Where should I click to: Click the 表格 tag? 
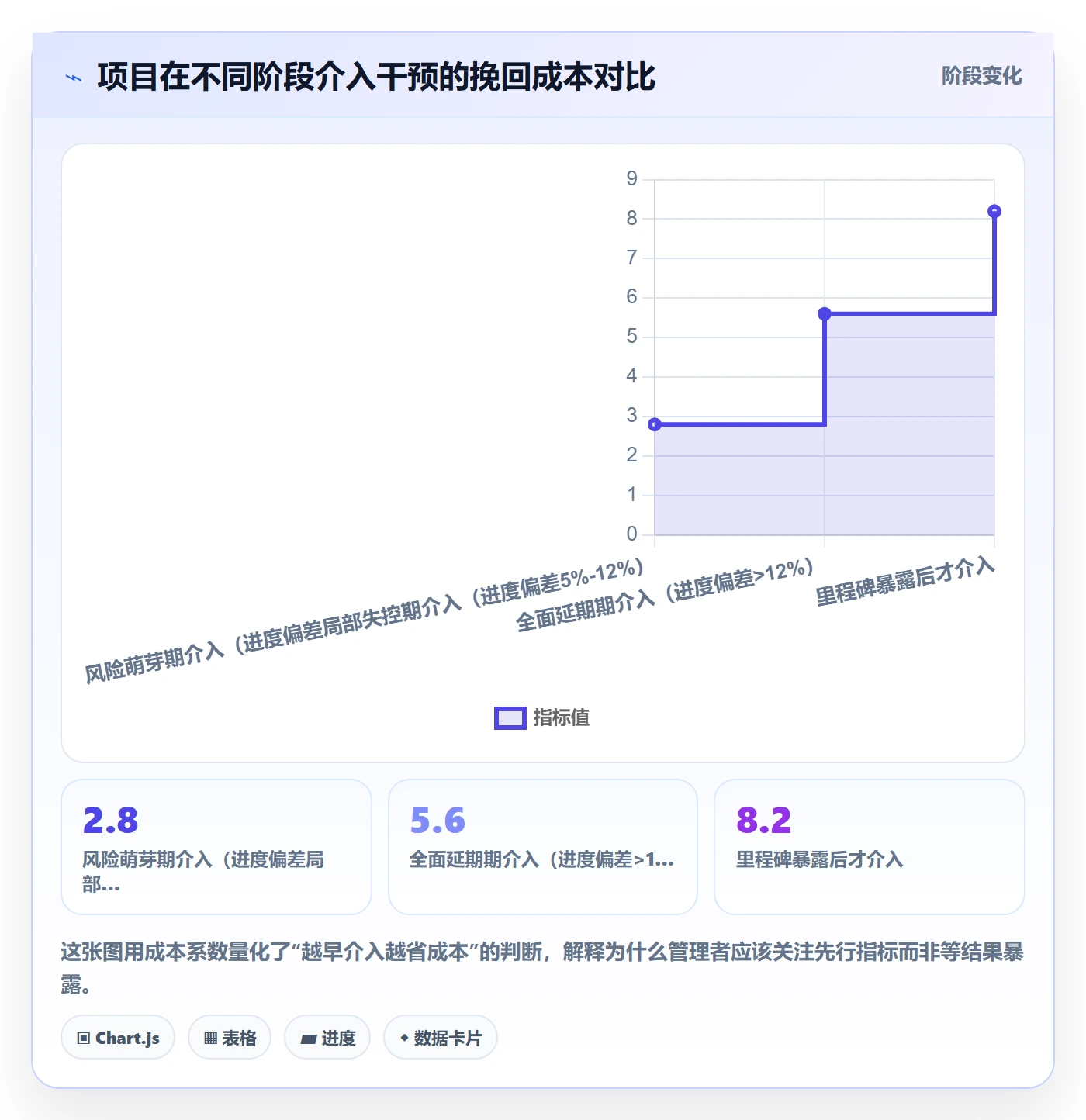(230, 1037)
